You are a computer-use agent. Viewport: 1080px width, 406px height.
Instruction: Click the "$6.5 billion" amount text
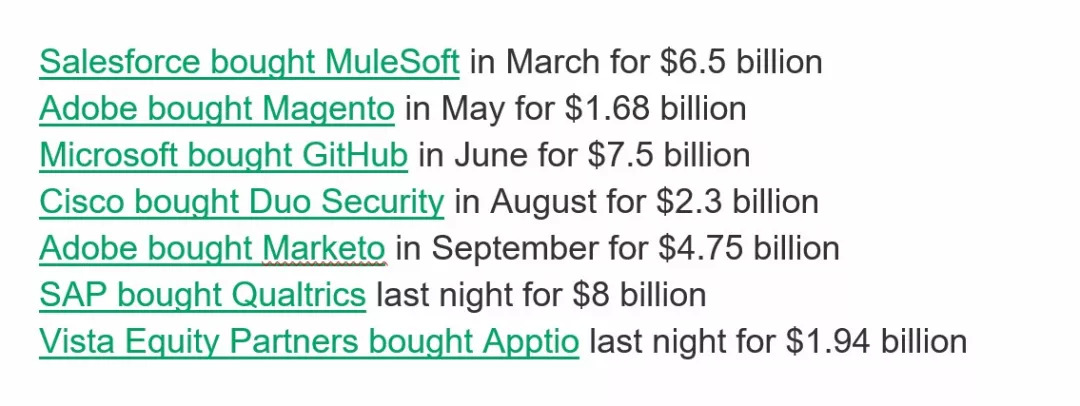click(741, 62)
